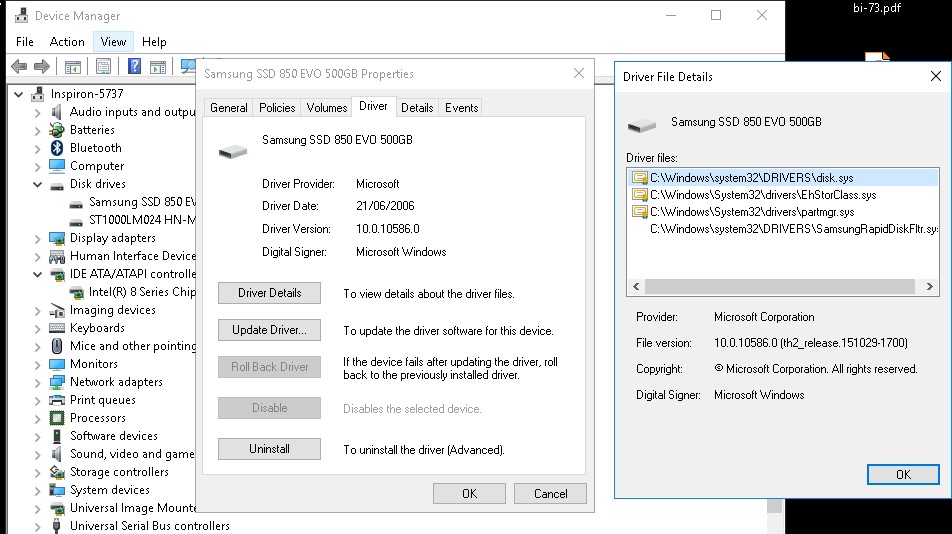The height and width of the screenshot is (534, 952).
Task: Open the Help menu
Action: coord(154,42)
